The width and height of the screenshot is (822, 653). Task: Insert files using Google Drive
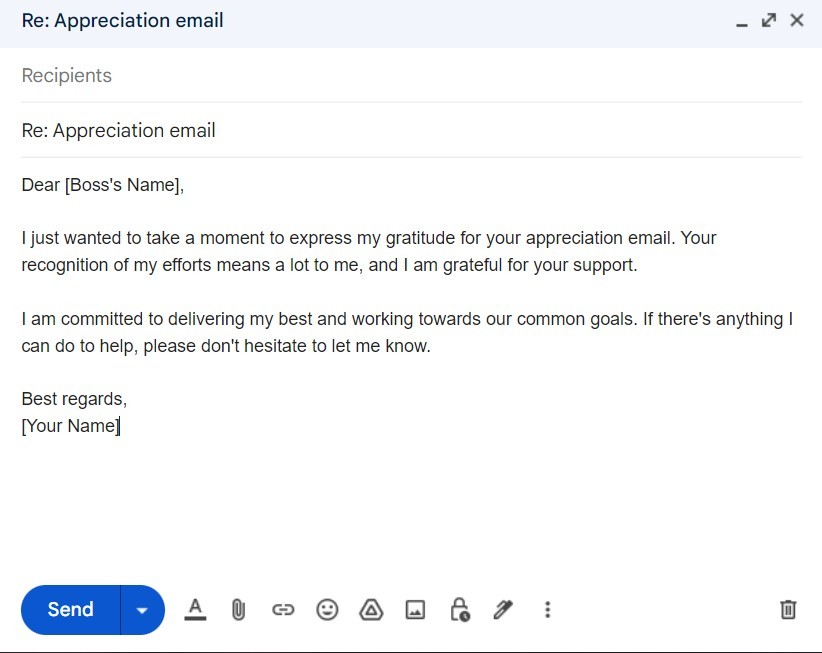pos(371,609)
